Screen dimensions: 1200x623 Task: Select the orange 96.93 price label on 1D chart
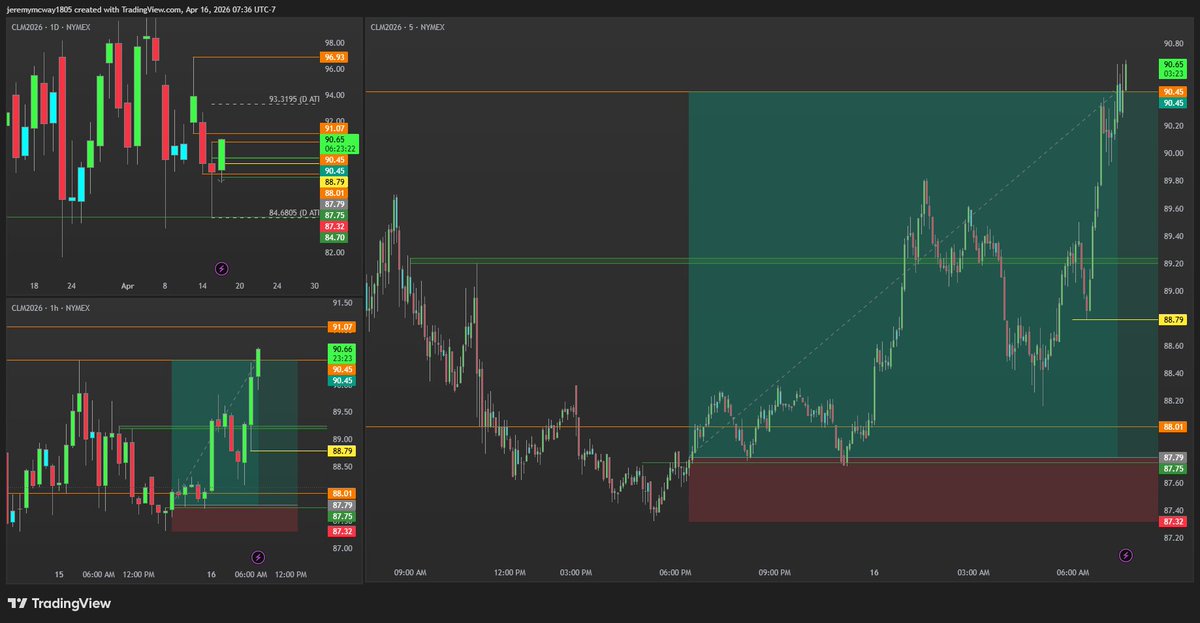tap(334, 57)
